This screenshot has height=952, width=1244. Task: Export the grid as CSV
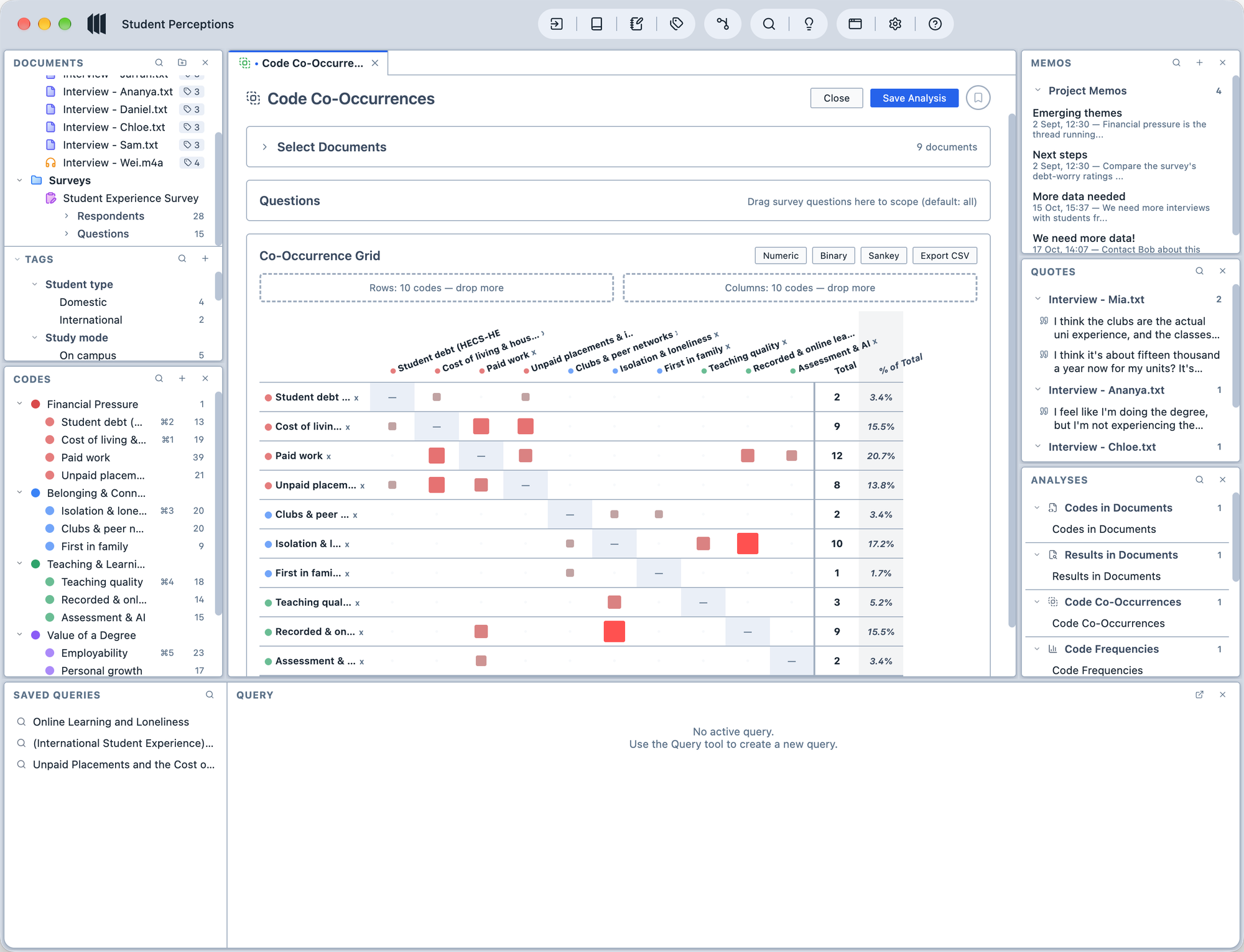click(945, 256)
